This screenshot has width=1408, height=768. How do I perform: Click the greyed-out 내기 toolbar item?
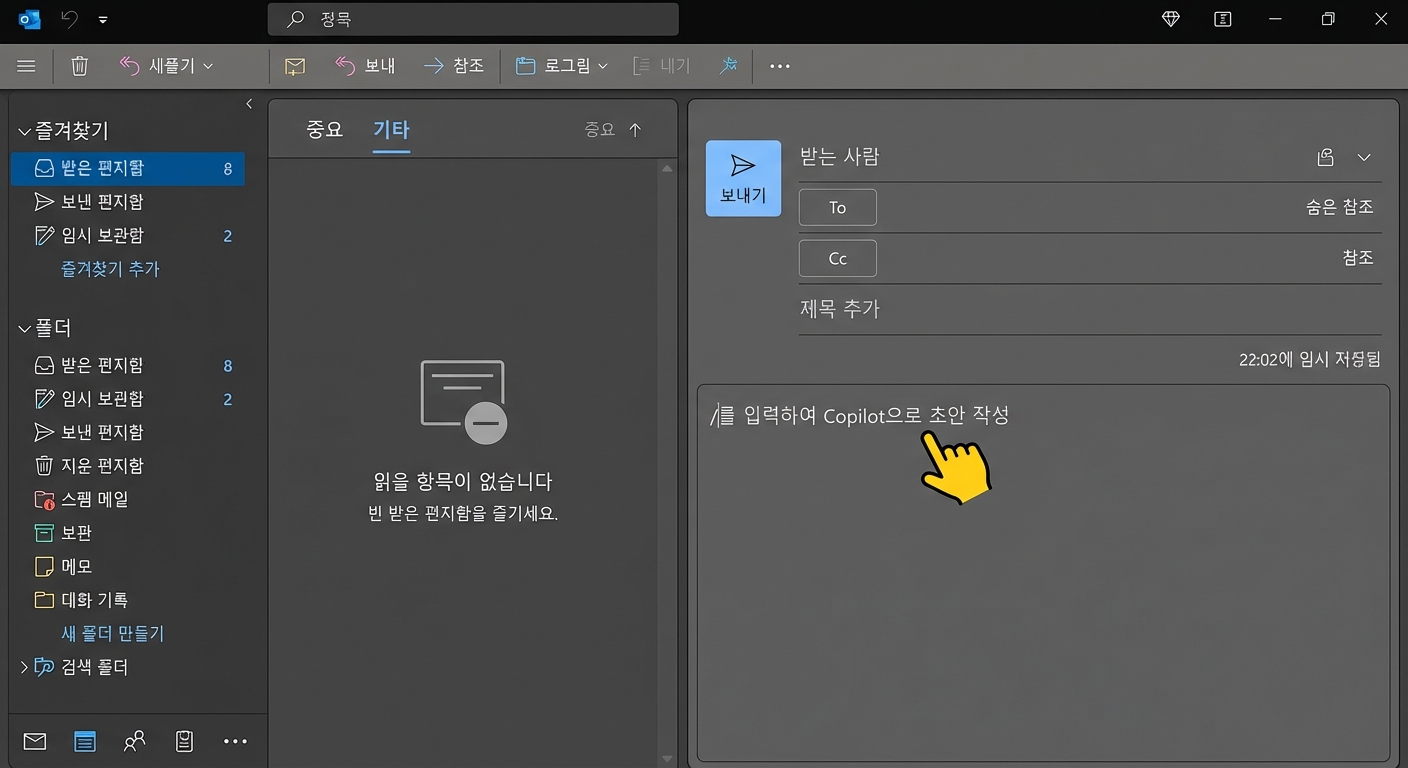tap(662, 66)
